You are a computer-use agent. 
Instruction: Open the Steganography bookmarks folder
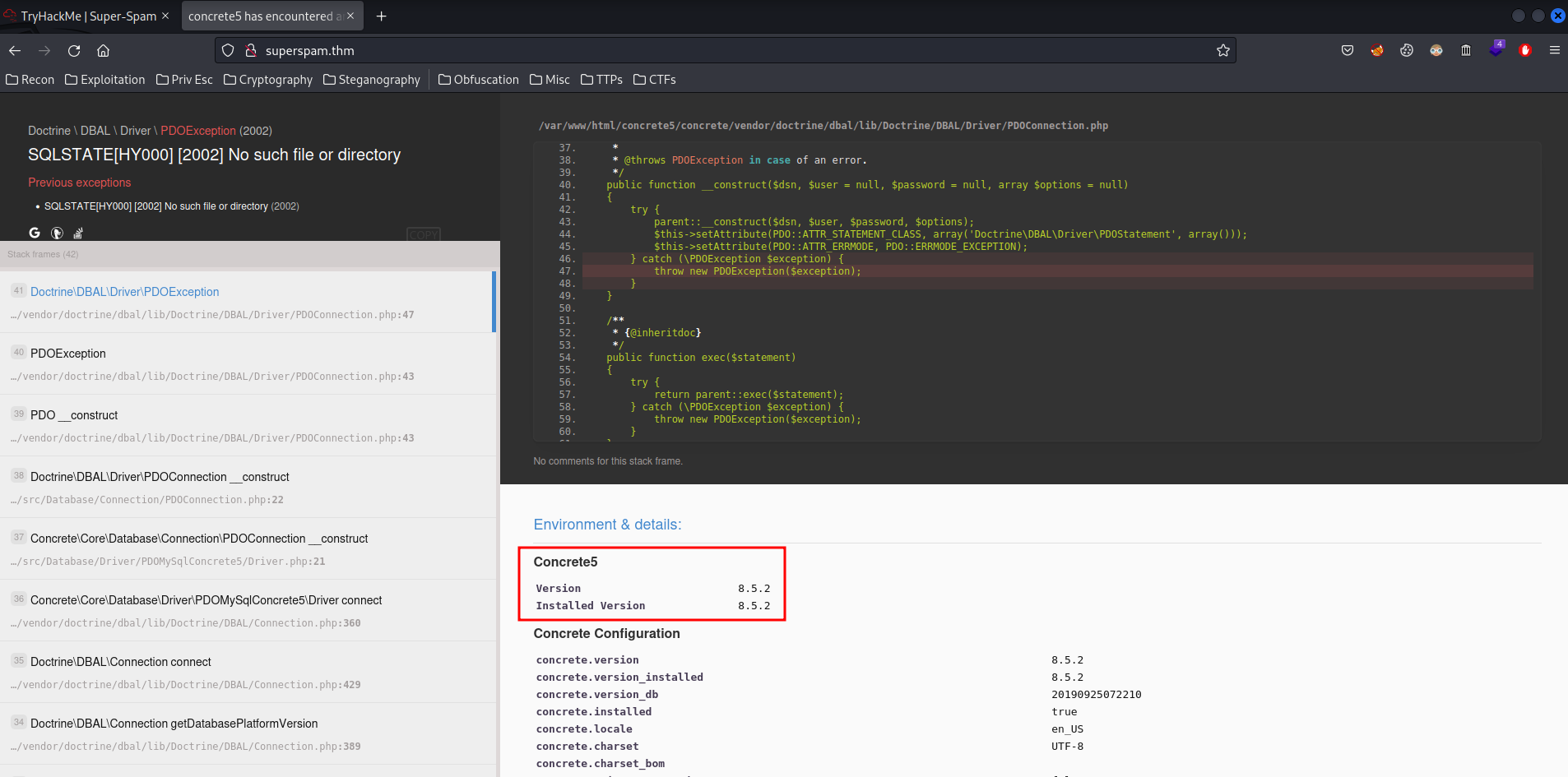(372, 80)
